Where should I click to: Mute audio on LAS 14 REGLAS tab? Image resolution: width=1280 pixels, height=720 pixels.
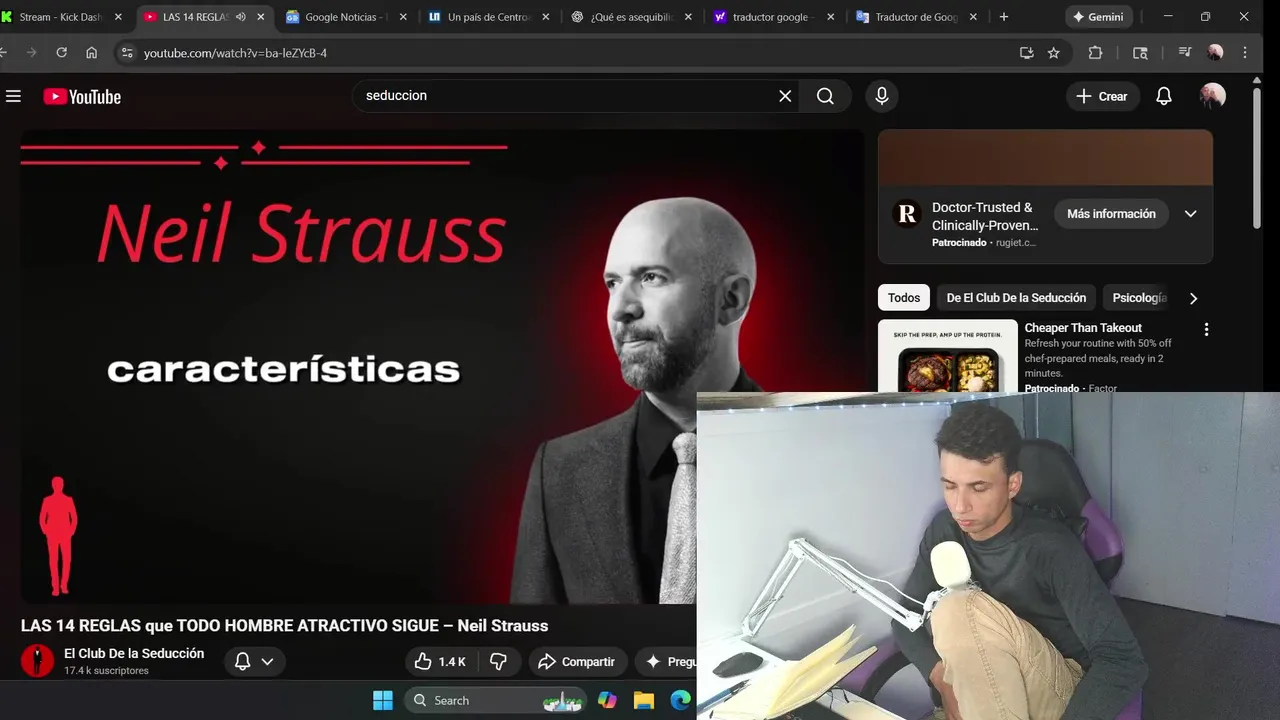tap(241, 17)
